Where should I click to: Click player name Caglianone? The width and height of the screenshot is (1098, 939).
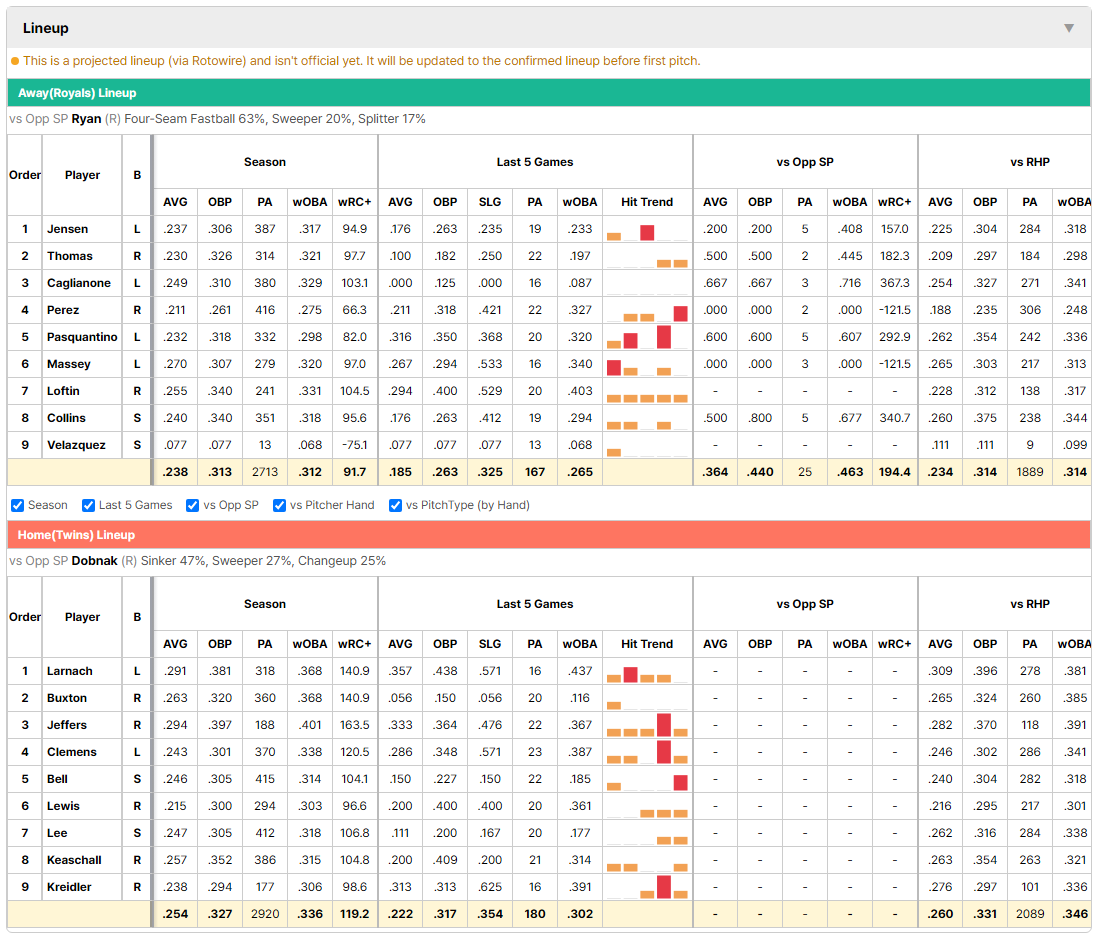click(78, 284)
